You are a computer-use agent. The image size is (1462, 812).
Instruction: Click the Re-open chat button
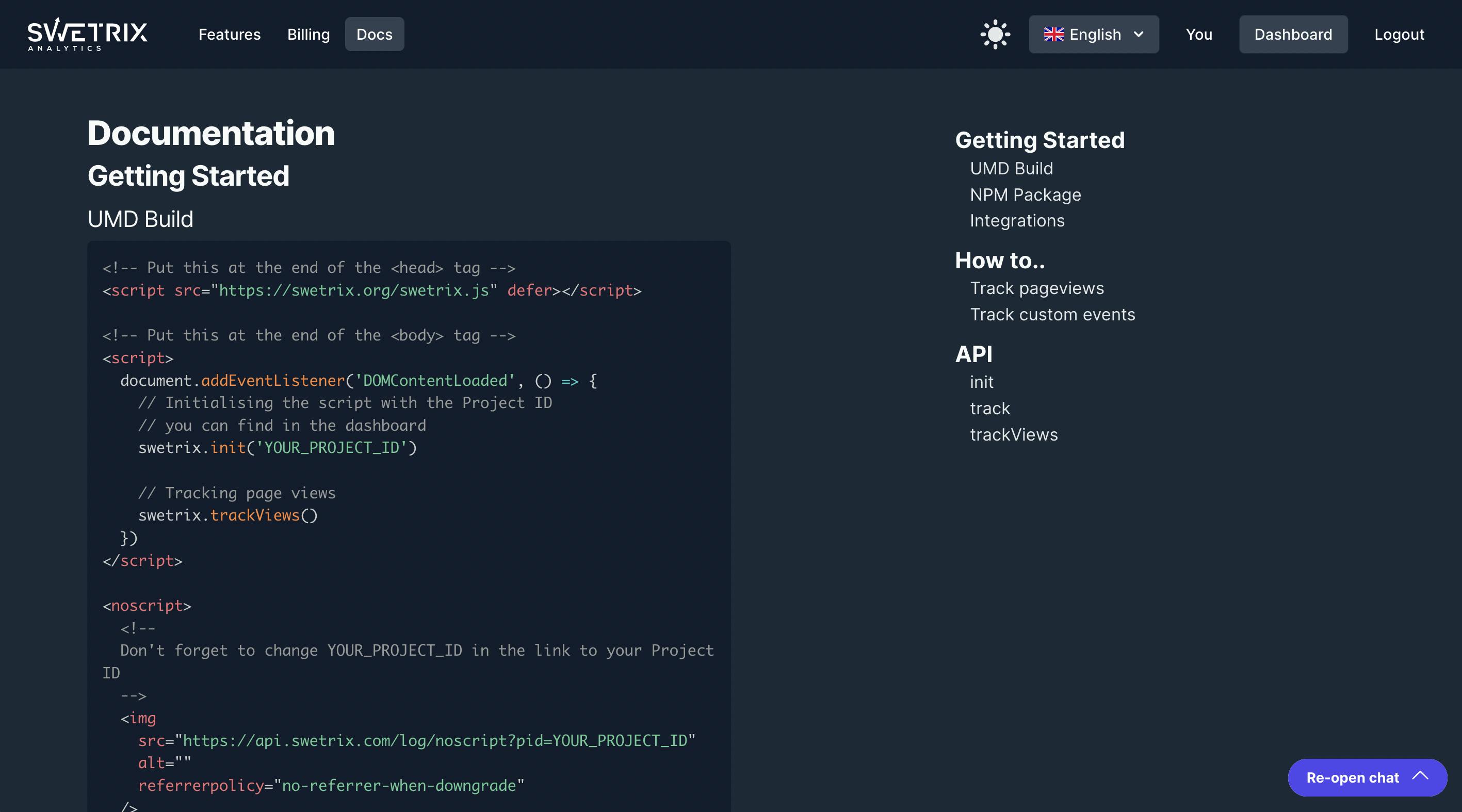pos(1367,777)
